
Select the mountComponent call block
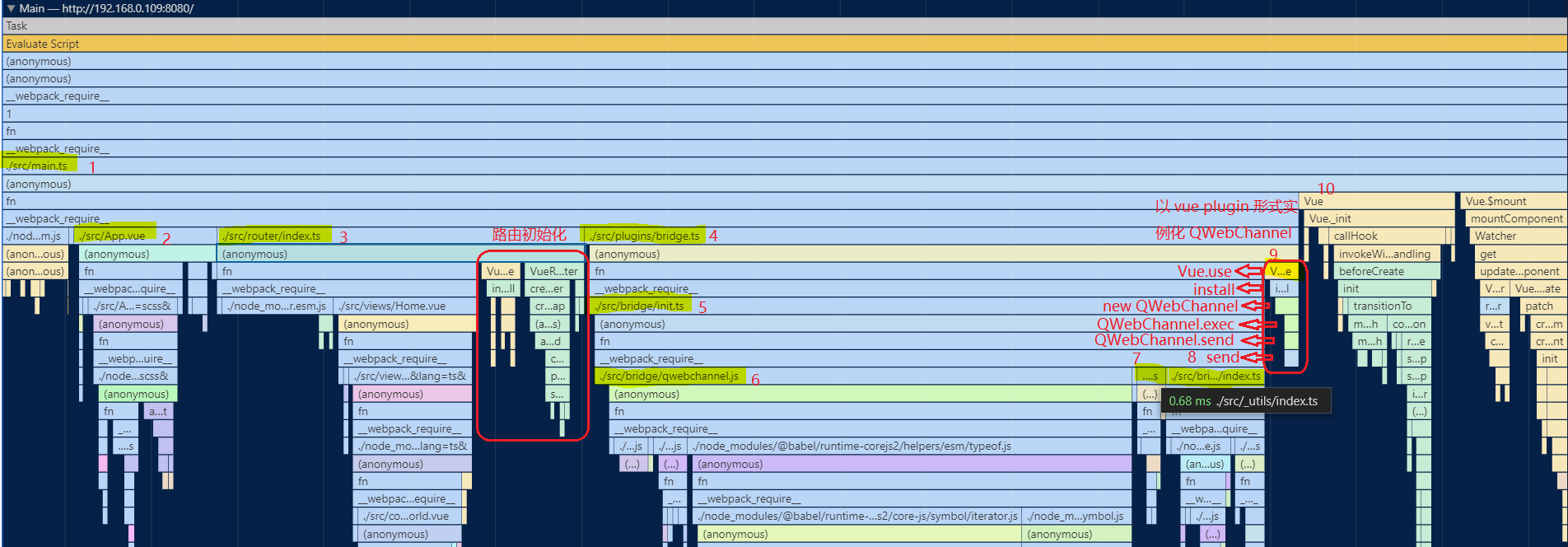click(x=1515, y=218)
